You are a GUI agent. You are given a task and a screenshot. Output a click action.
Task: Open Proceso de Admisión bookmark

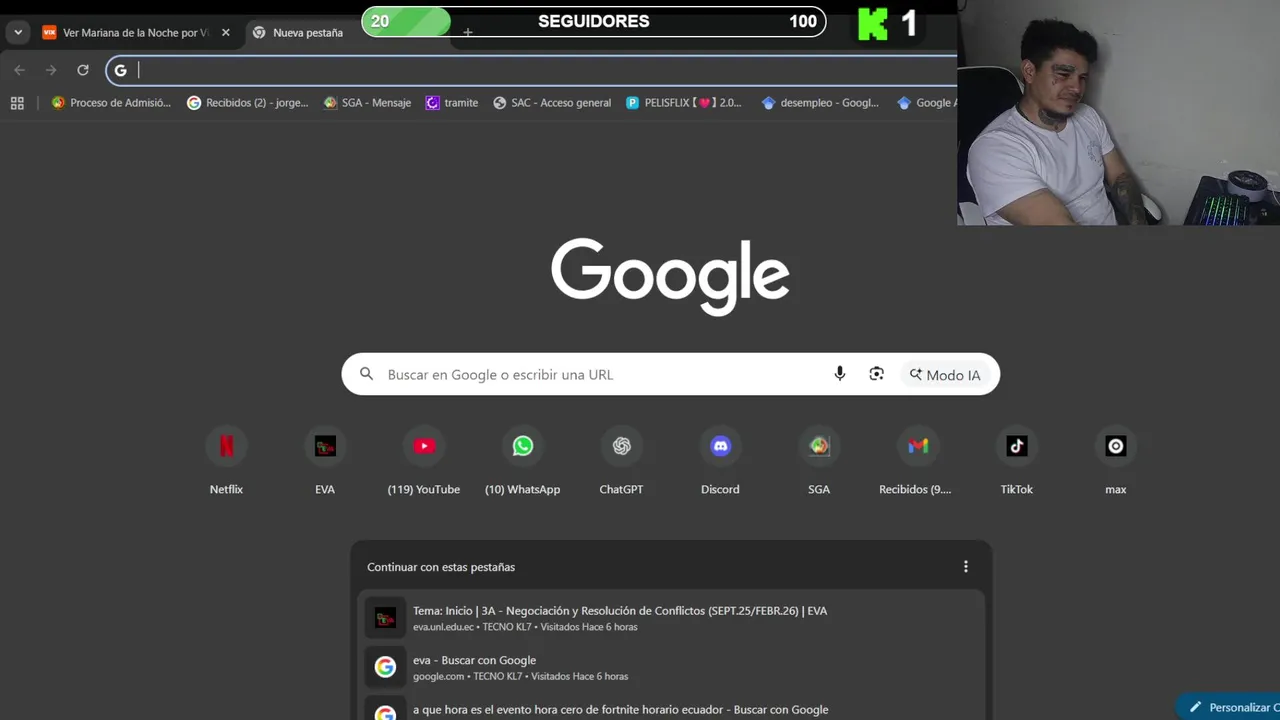click(111, 102)
